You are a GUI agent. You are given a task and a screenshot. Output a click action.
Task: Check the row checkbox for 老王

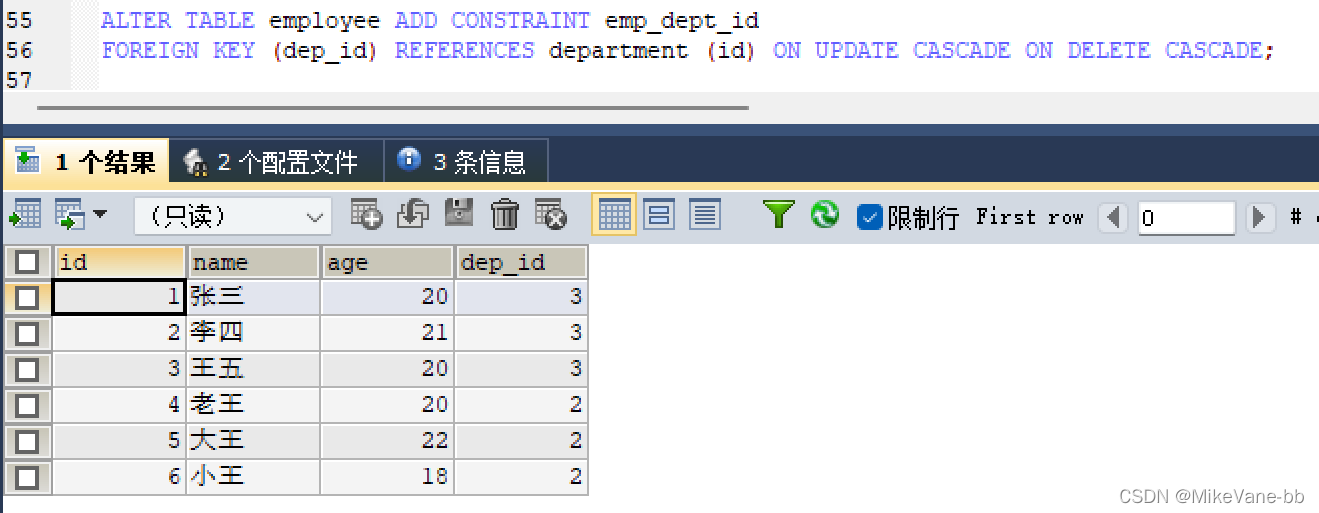27,405
